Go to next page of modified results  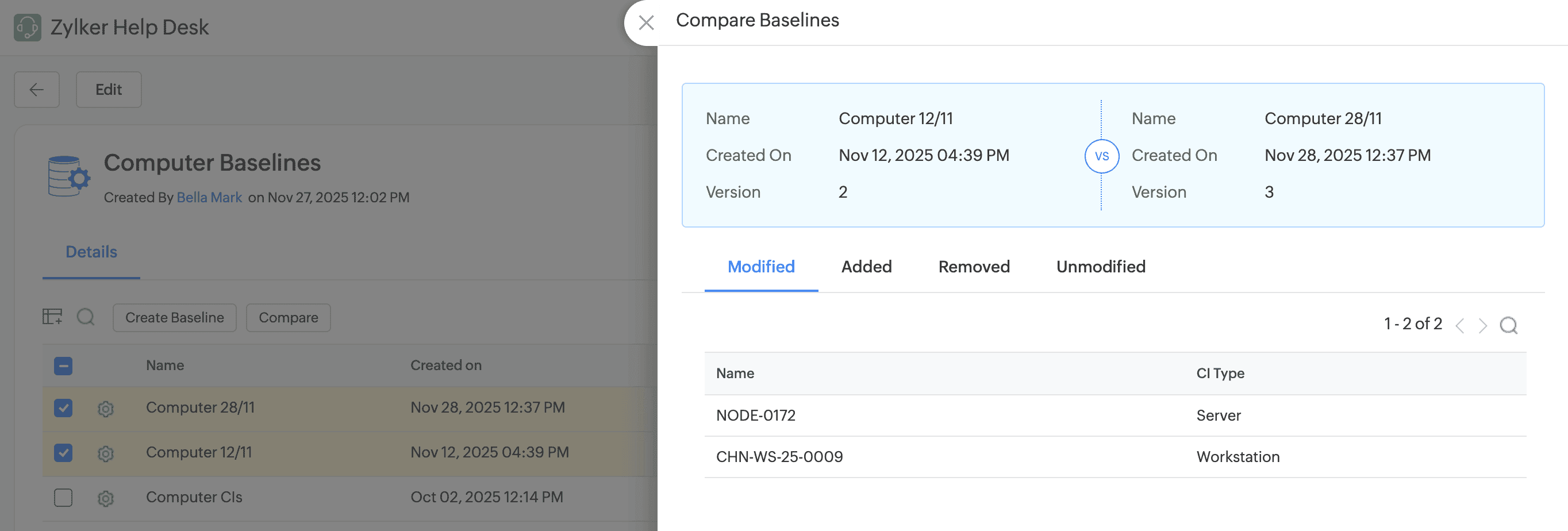(1483, 325)
